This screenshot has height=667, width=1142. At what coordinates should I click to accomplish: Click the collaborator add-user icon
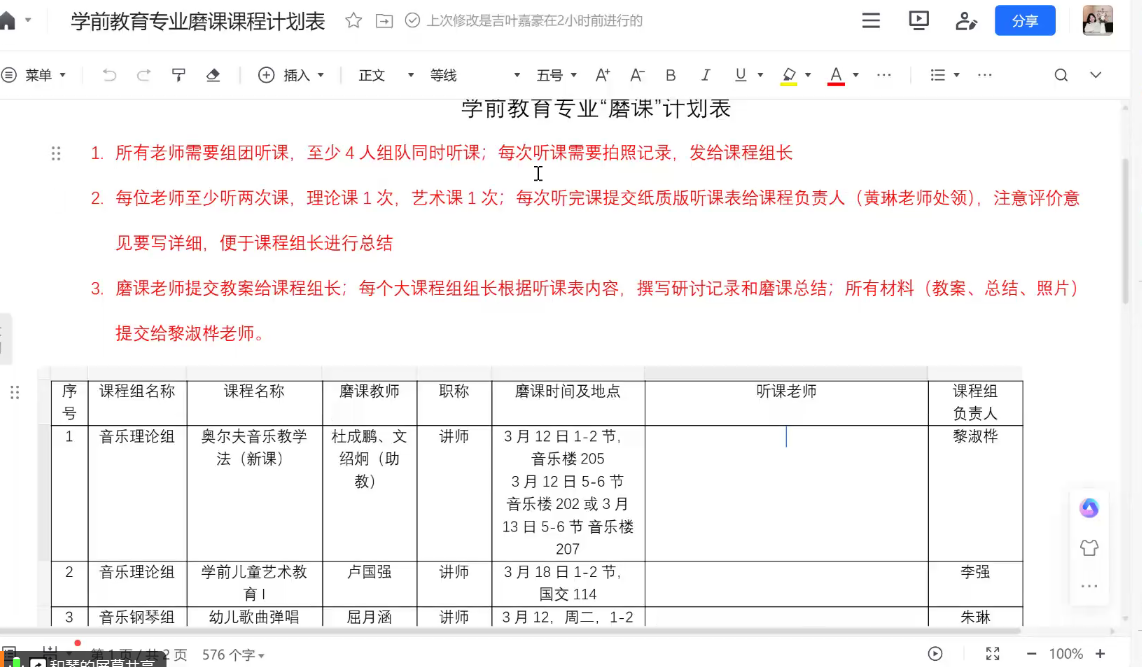point(966,20)
